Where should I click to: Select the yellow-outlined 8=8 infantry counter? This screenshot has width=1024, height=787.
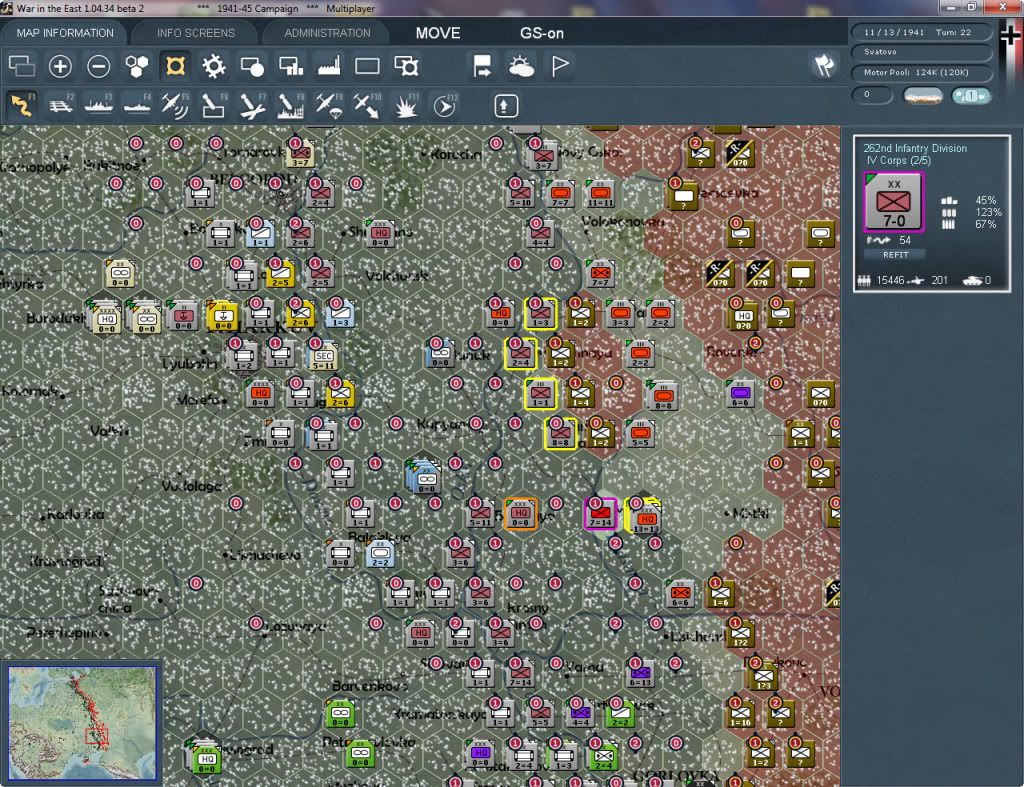(560, 434)
